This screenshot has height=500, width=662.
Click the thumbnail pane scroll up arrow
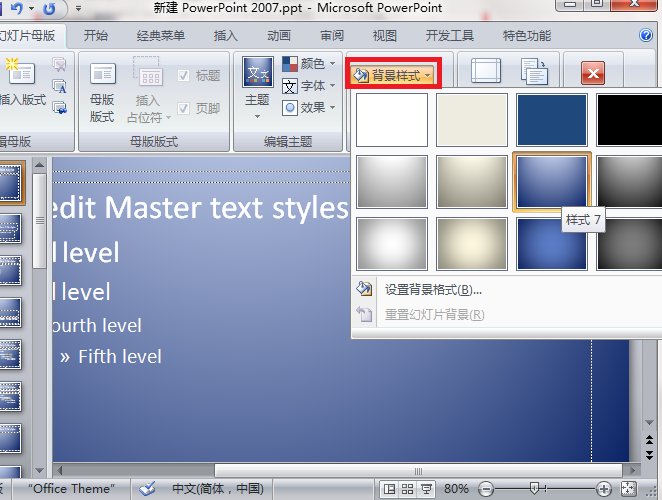pos(39,165)
